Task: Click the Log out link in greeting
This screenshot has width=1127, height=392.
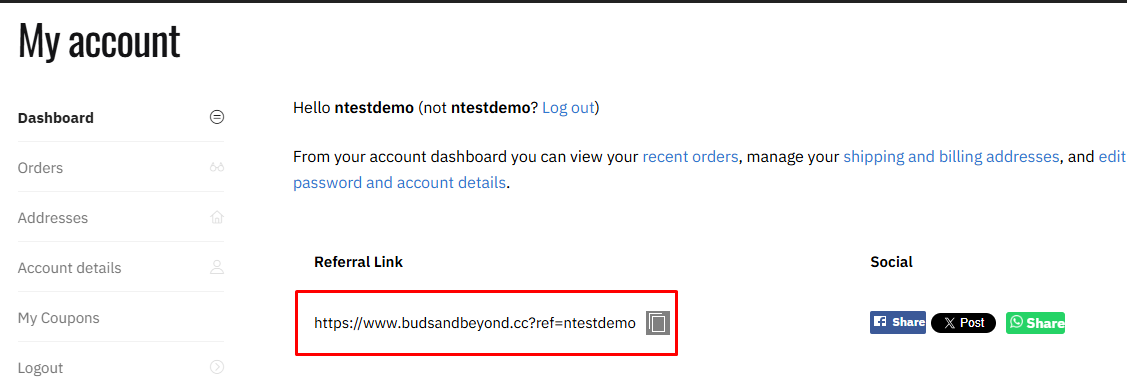Action: pos(568,108)
